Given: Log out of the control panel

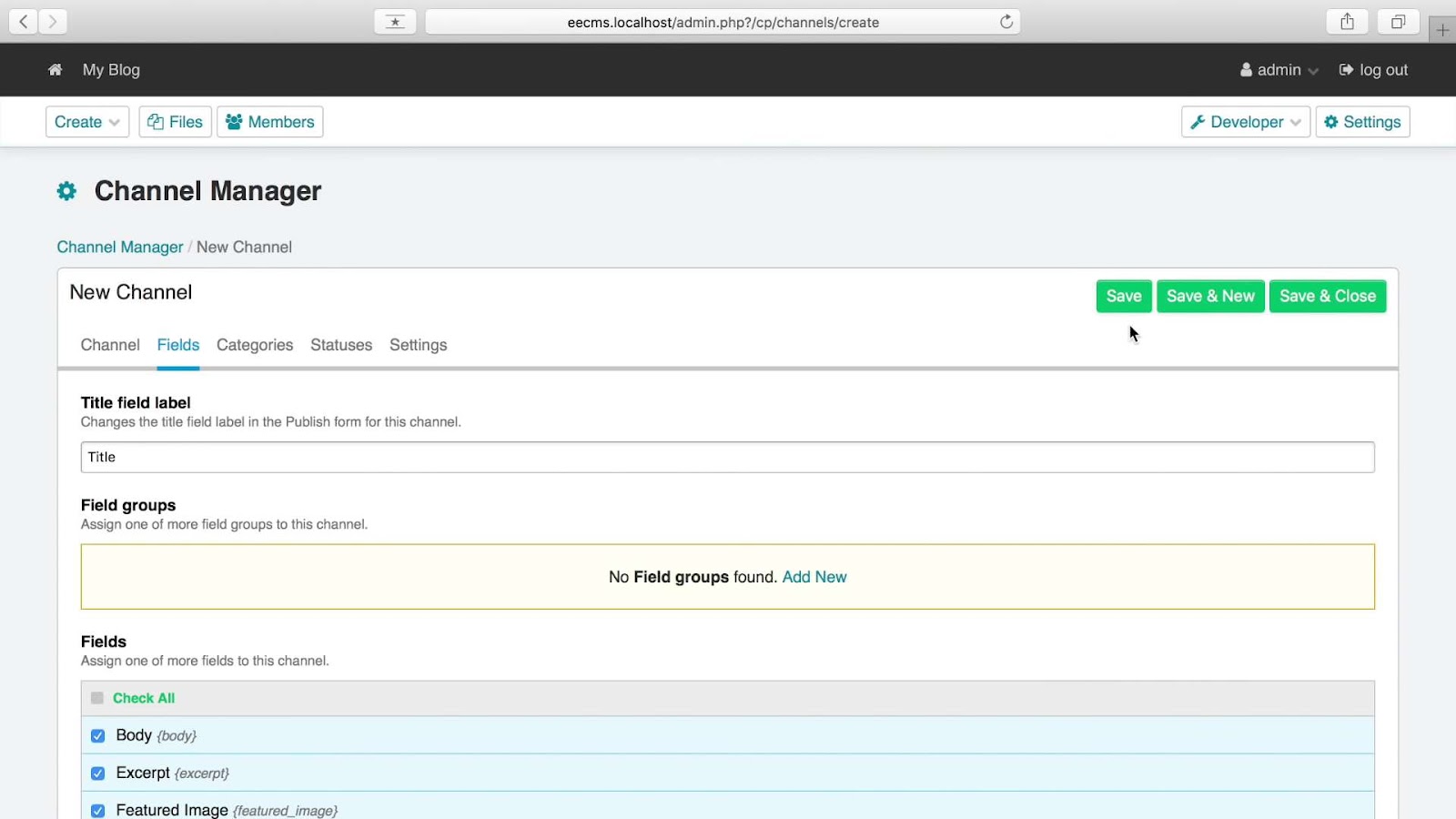Looking at the screenshot, I should click(1373, 70).
